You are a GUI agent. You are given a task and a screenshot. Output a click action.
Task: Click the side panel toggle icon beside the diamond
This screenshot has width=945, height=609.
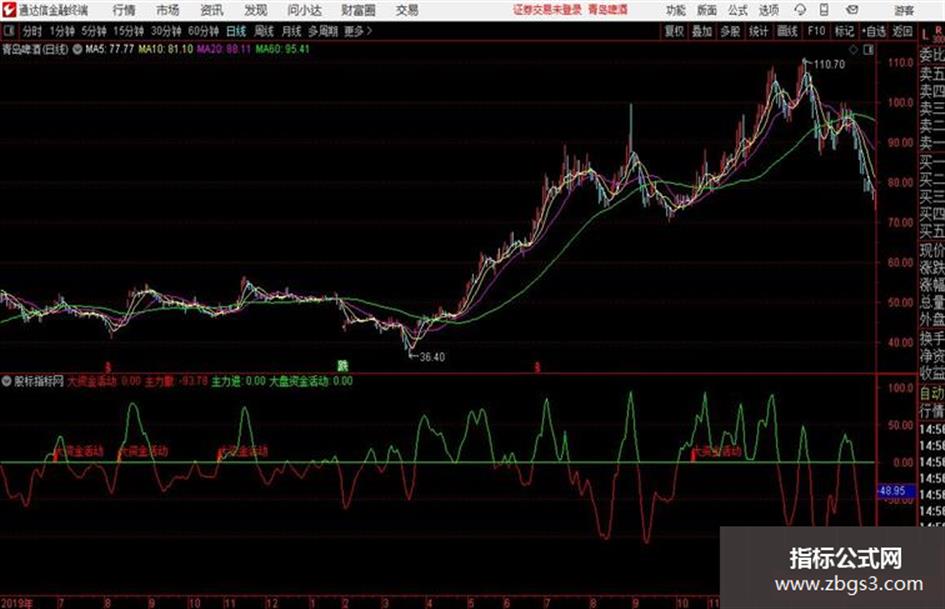pyautogui.click(x=868, y=50)
